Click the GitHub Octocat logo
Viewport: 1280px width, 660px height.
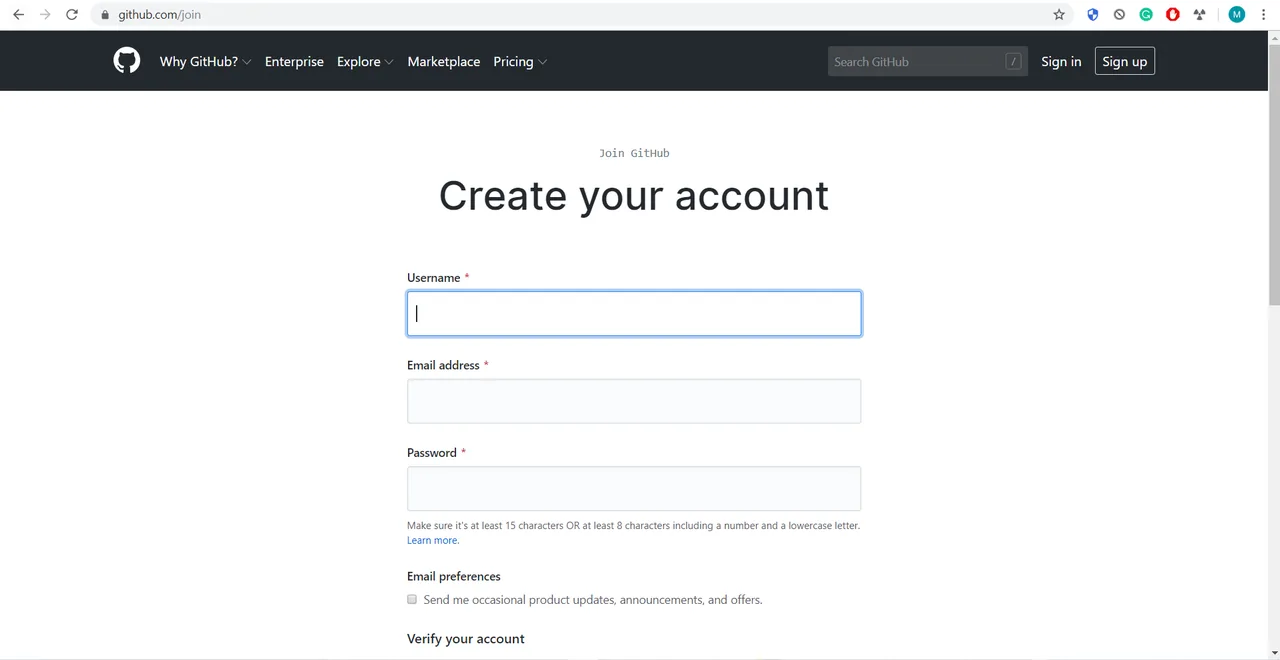[x=126, y=61]
